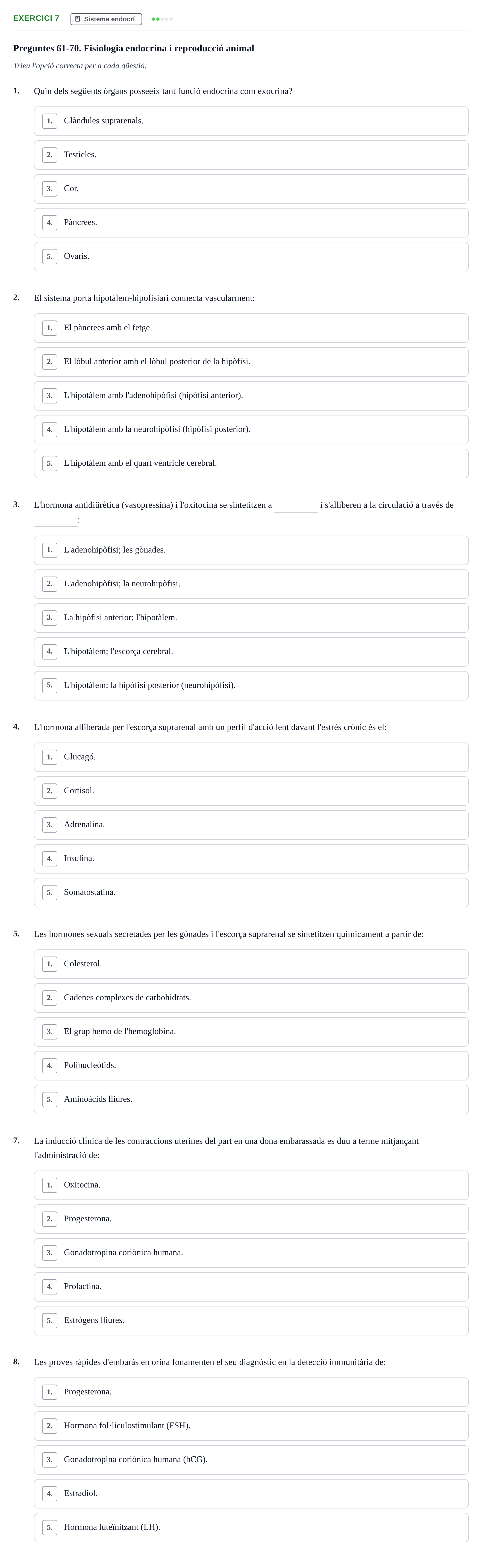Choose Colesterol for question 5

click(x=251, y=964)
